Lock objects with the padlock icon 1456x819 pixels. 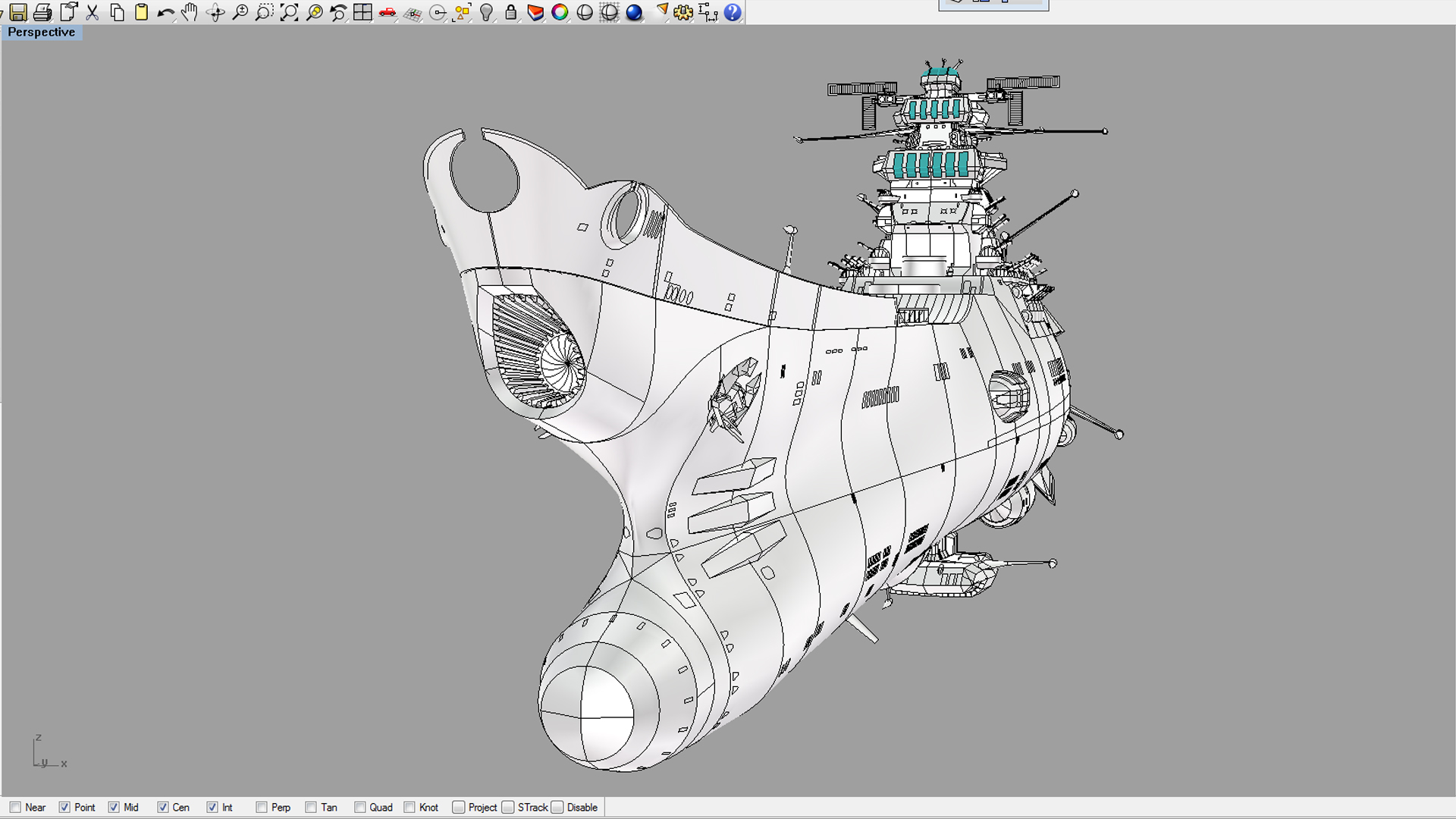click(511, 12)
